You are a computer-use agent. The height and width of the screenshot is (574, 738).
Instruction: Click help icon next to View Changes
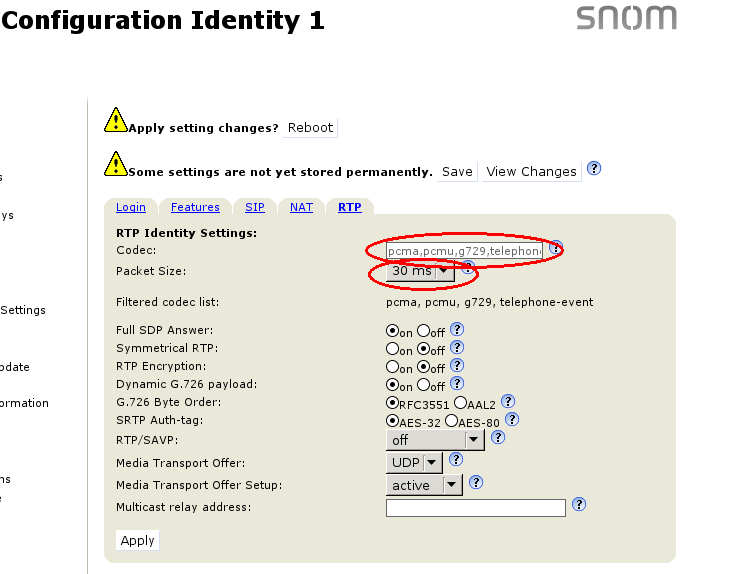pos(593,169)
